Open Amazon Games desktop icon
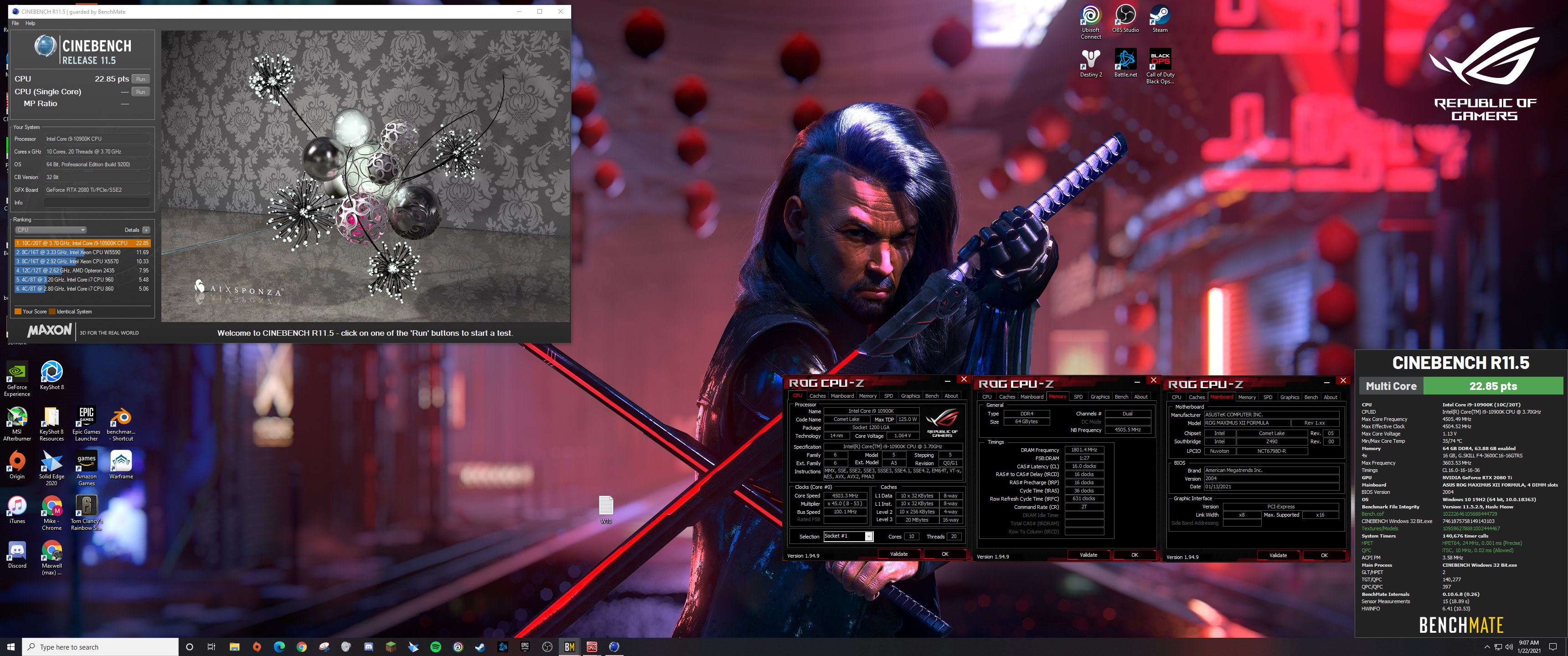 pyautogui.click(x=87, y=468)
